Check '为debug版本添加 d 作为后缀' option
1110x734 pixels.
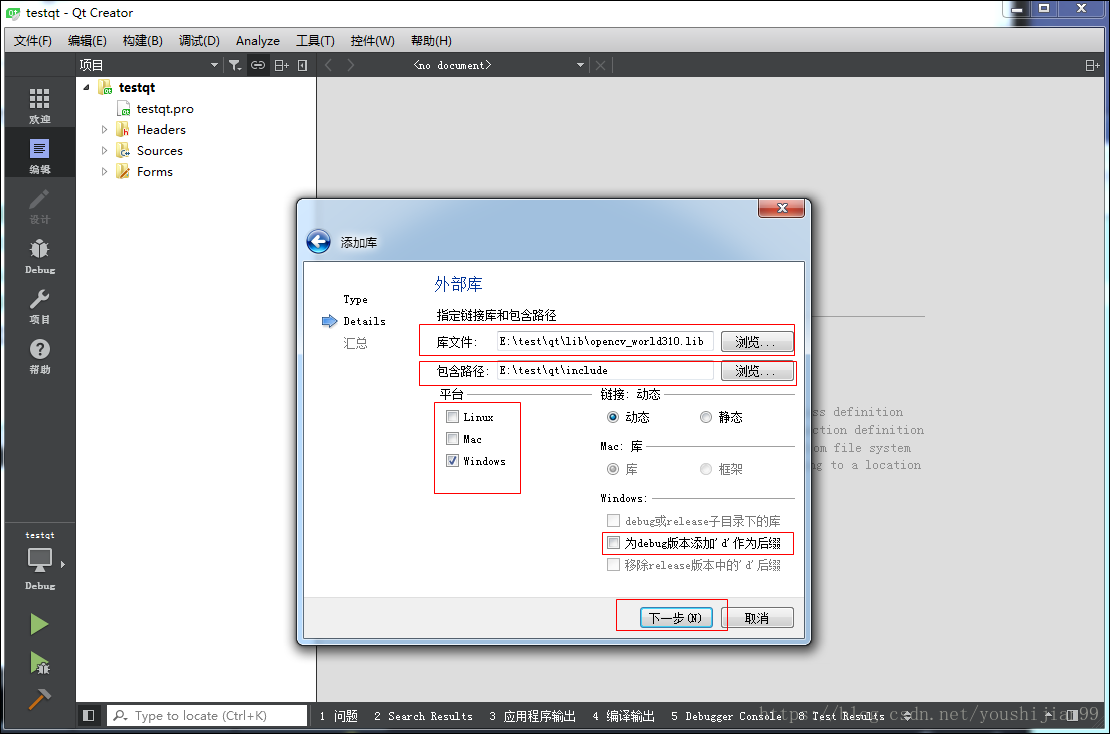pos(614,542)
